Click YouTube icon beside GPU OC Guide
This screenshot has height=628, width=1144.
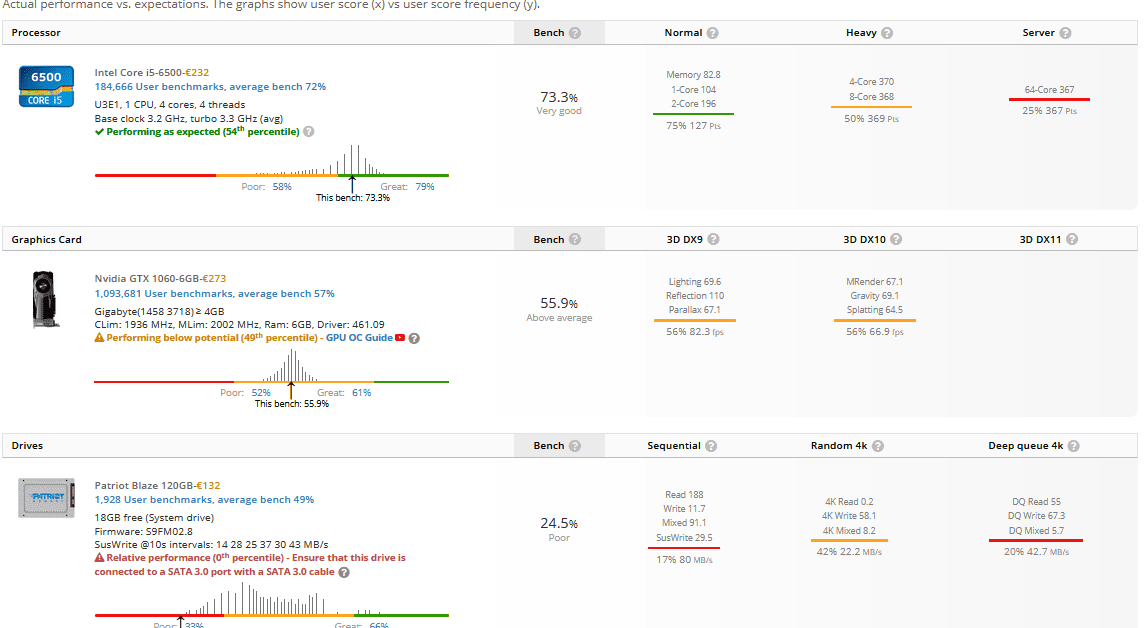[400, 338]
